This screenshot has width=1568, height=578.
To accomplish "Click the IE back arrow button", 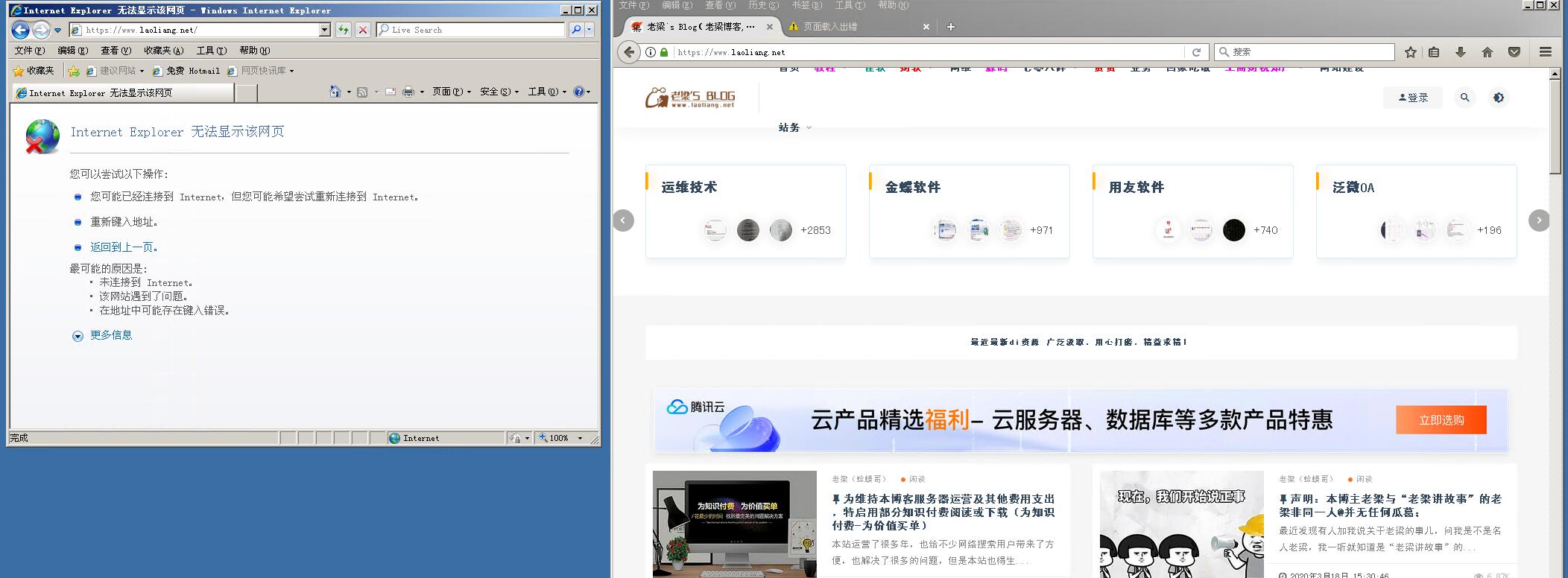I will (x=21, y=30).
